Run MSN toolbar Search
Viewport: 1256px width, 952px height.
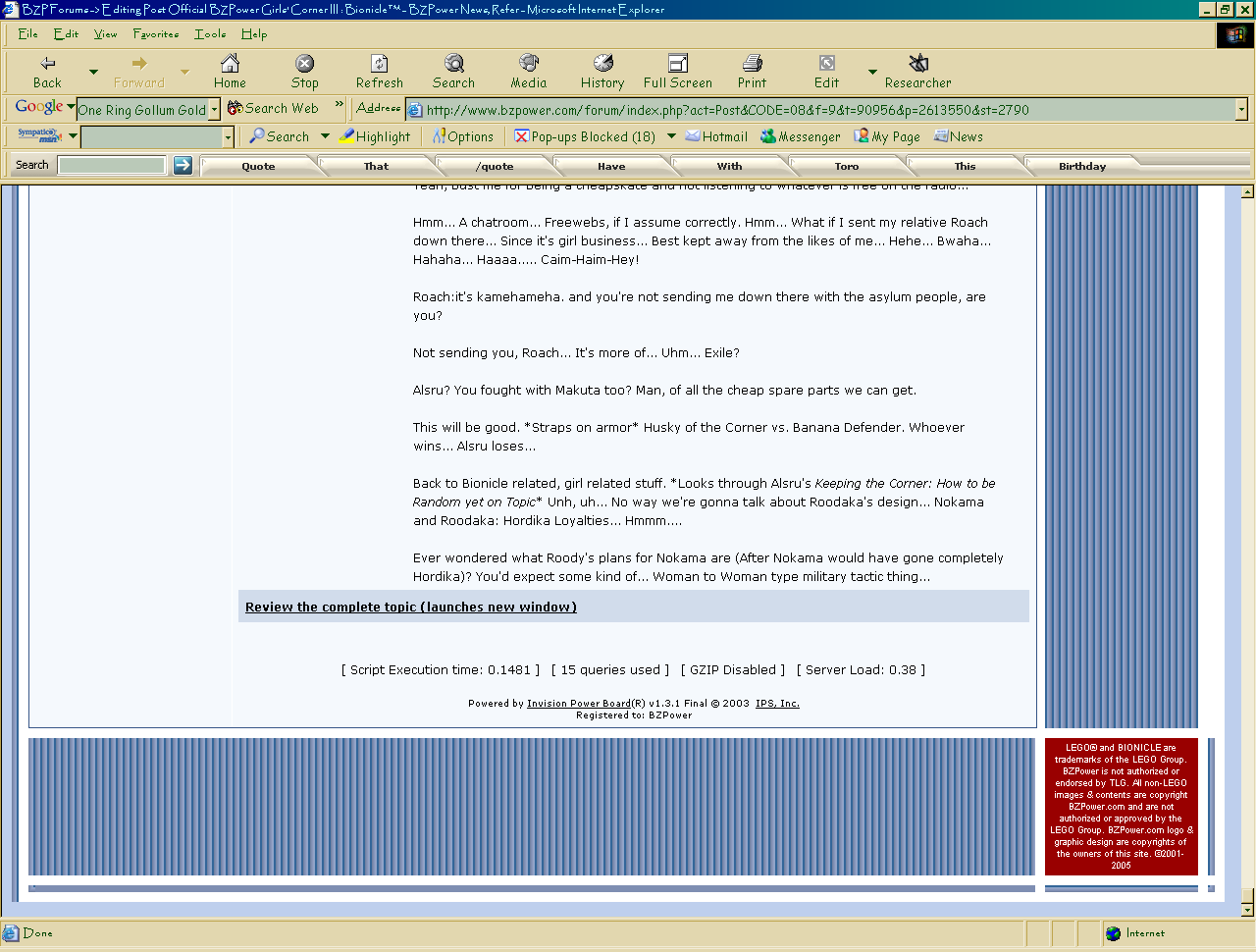point(279,136)
